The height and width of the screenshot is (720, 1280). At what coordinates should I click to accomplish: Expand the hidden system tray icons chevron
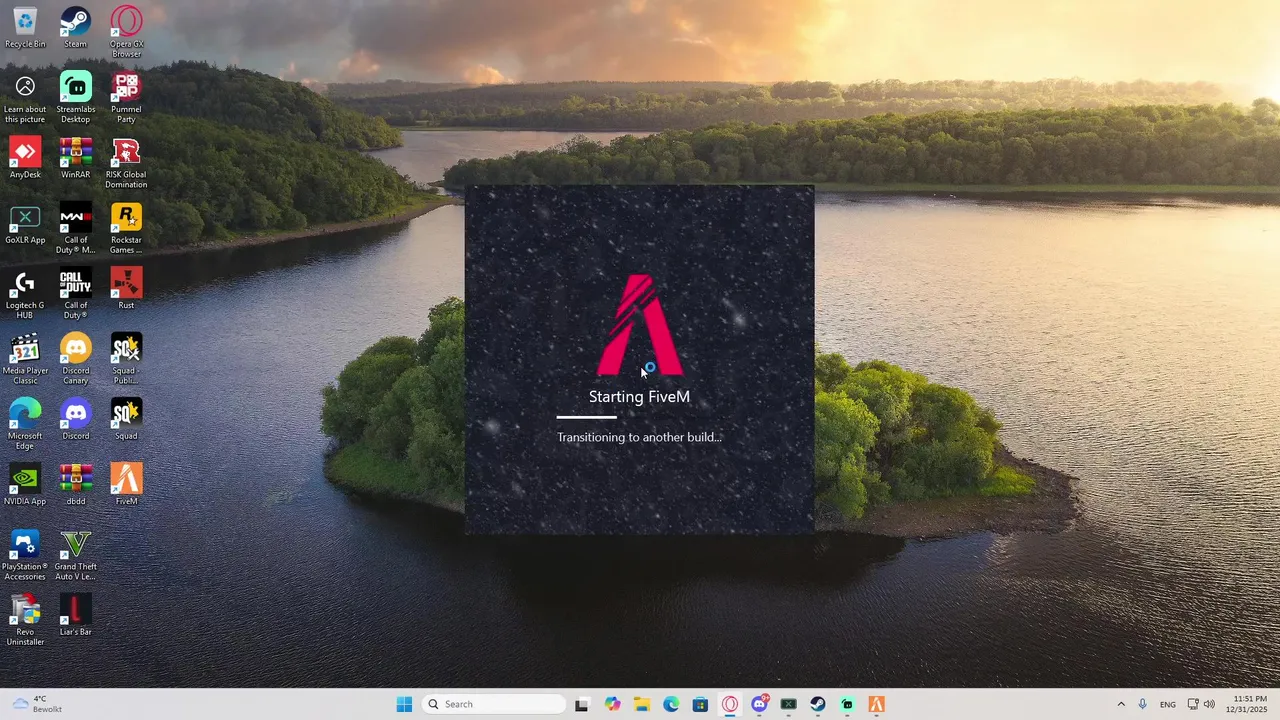tap(1121, 704)
